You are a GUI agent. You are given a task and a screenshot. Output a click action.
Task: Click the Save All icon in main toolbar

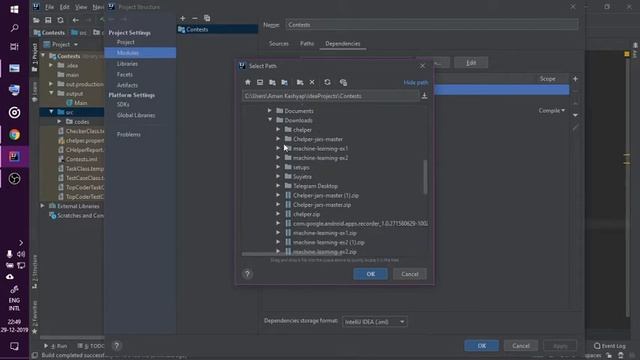(x=48, y=20)
